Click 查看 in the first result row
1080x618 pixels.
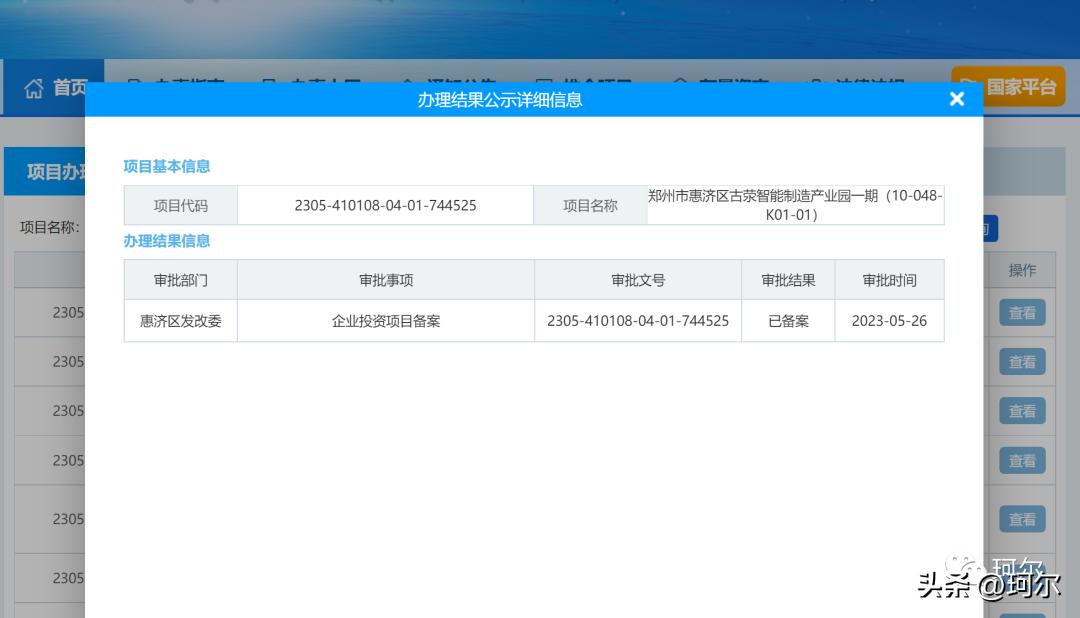point(1022,313)
